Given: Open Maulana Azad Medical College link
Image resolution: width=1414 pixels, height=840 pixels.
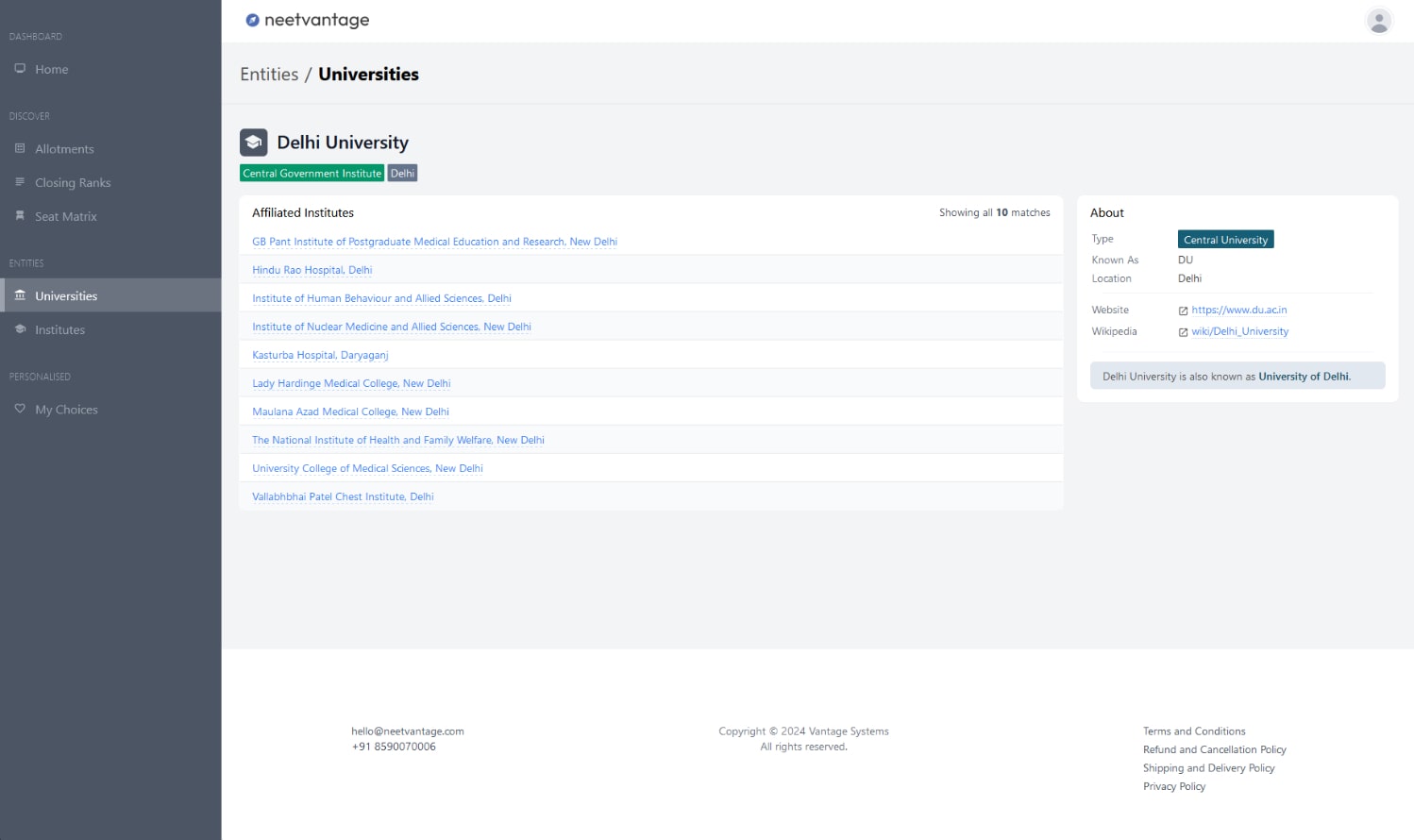Looking at the screenshot, I should coord(350,412).
